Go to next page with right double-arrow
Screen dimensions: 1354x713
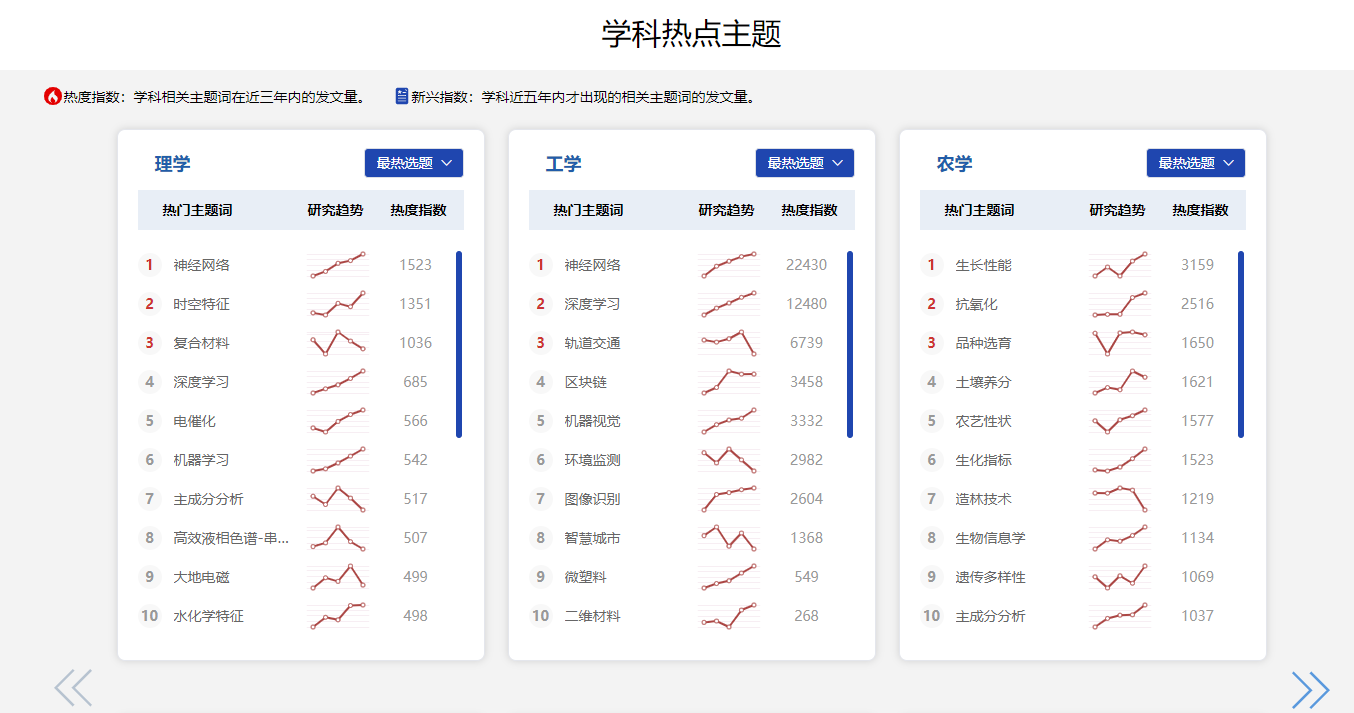click(1310, 689)
